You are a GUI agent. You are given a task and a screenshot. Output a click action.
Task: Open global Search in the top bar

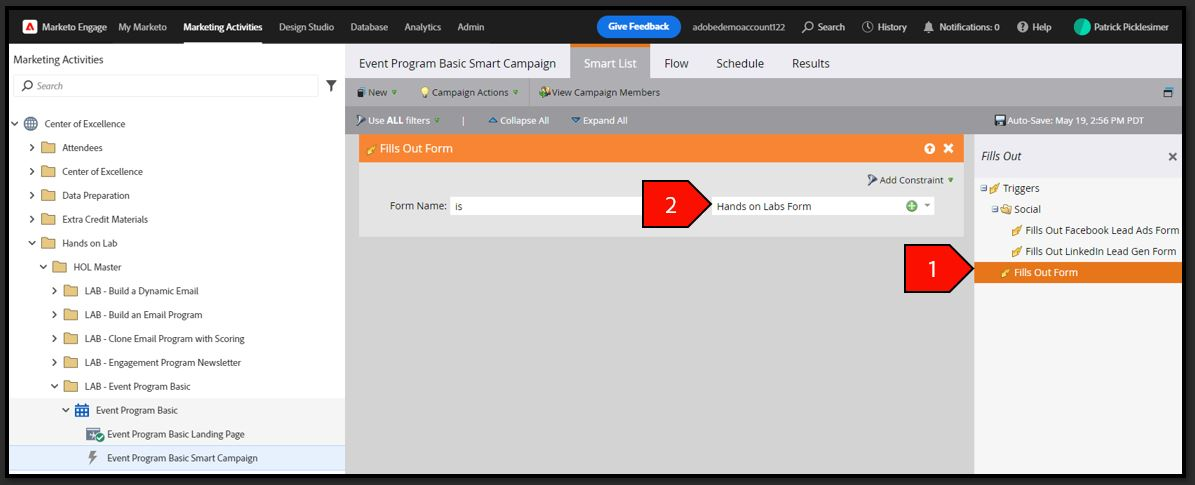[x=823, y=27]
